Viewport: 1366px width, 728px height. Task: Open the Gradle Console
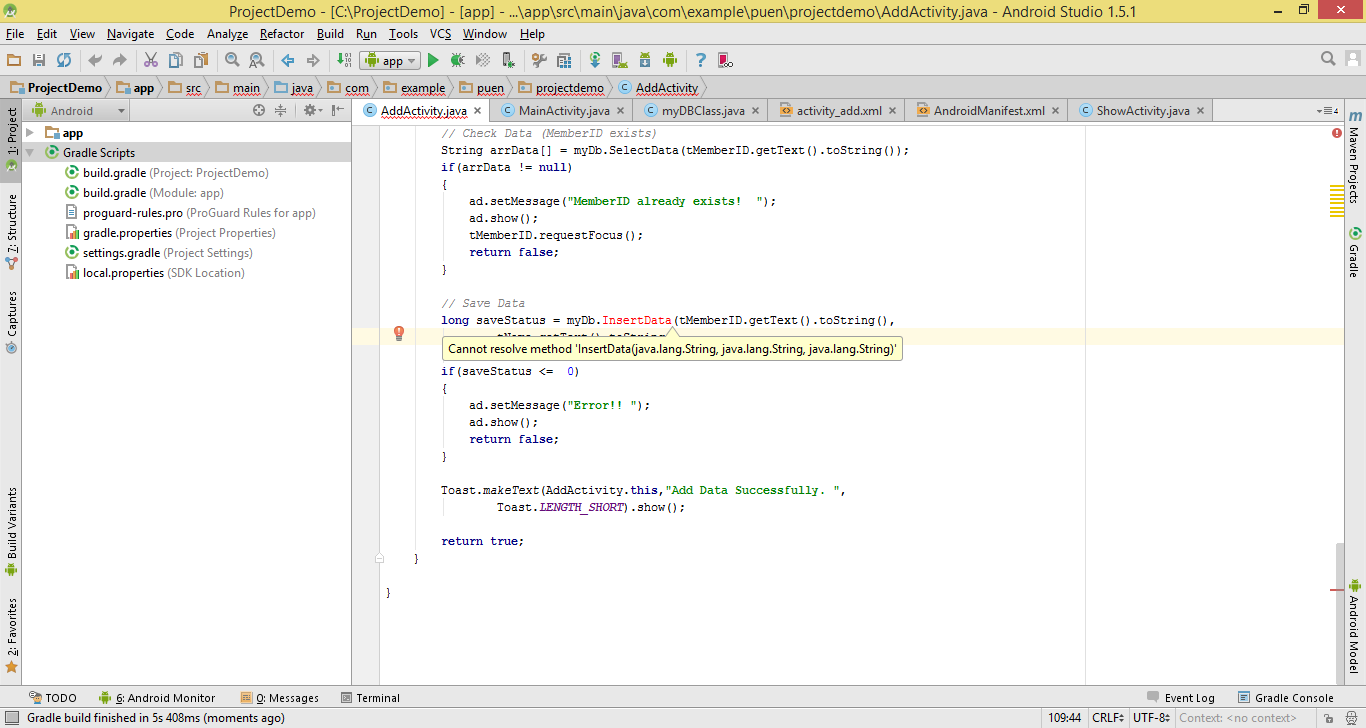1286,698
